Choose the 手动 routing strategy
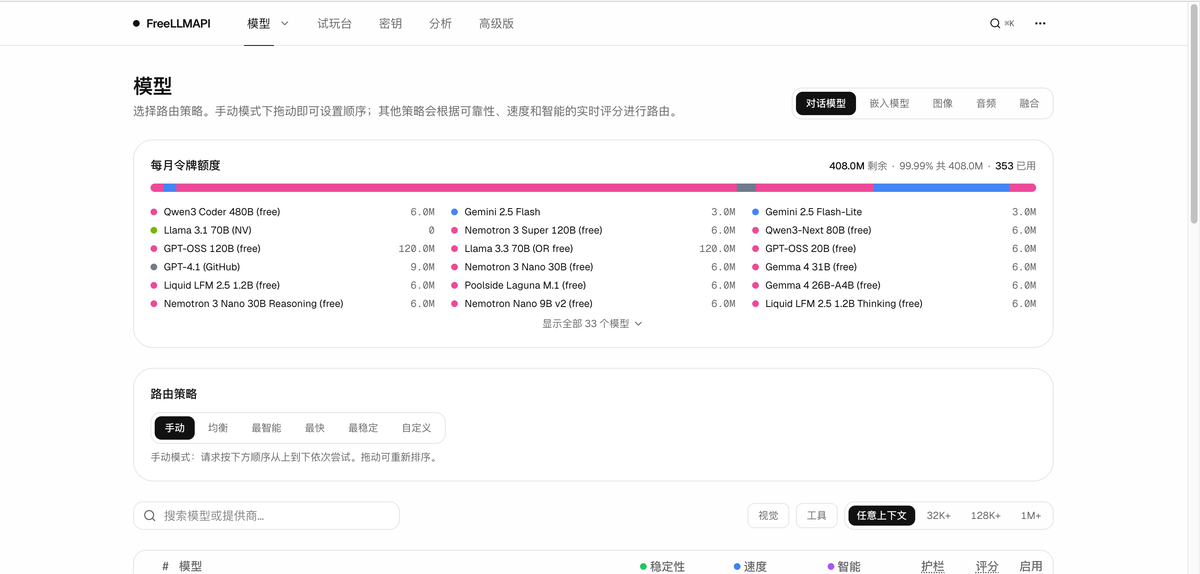 [x=175, y=428]
